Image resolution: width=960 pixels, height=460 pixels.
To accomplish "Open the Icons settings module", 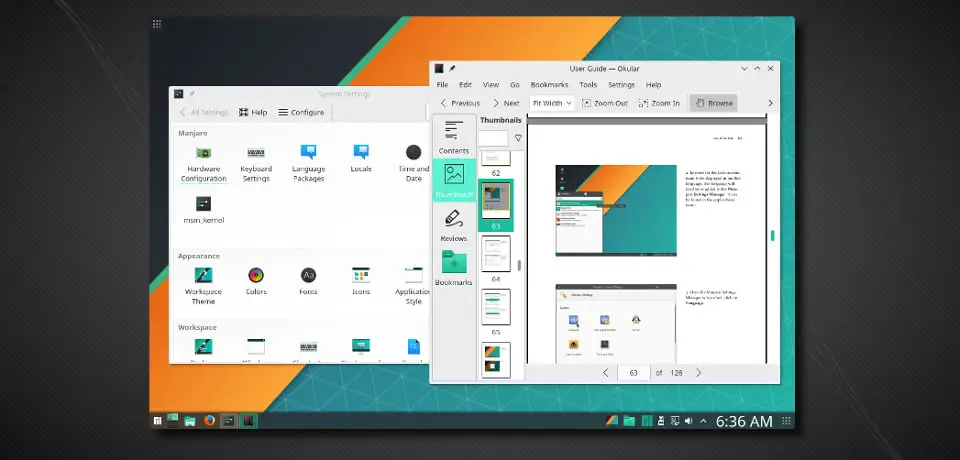I will pos(361,281).
